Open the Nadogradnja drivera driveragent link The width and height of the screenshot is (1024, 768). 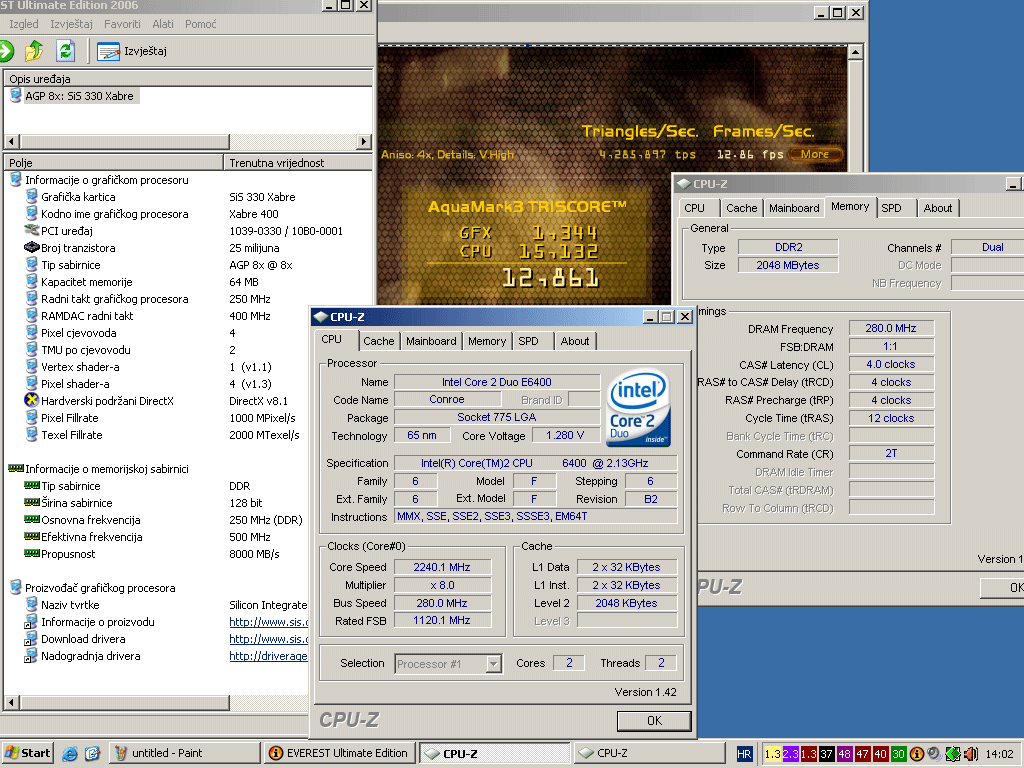(x=268, y=656)
